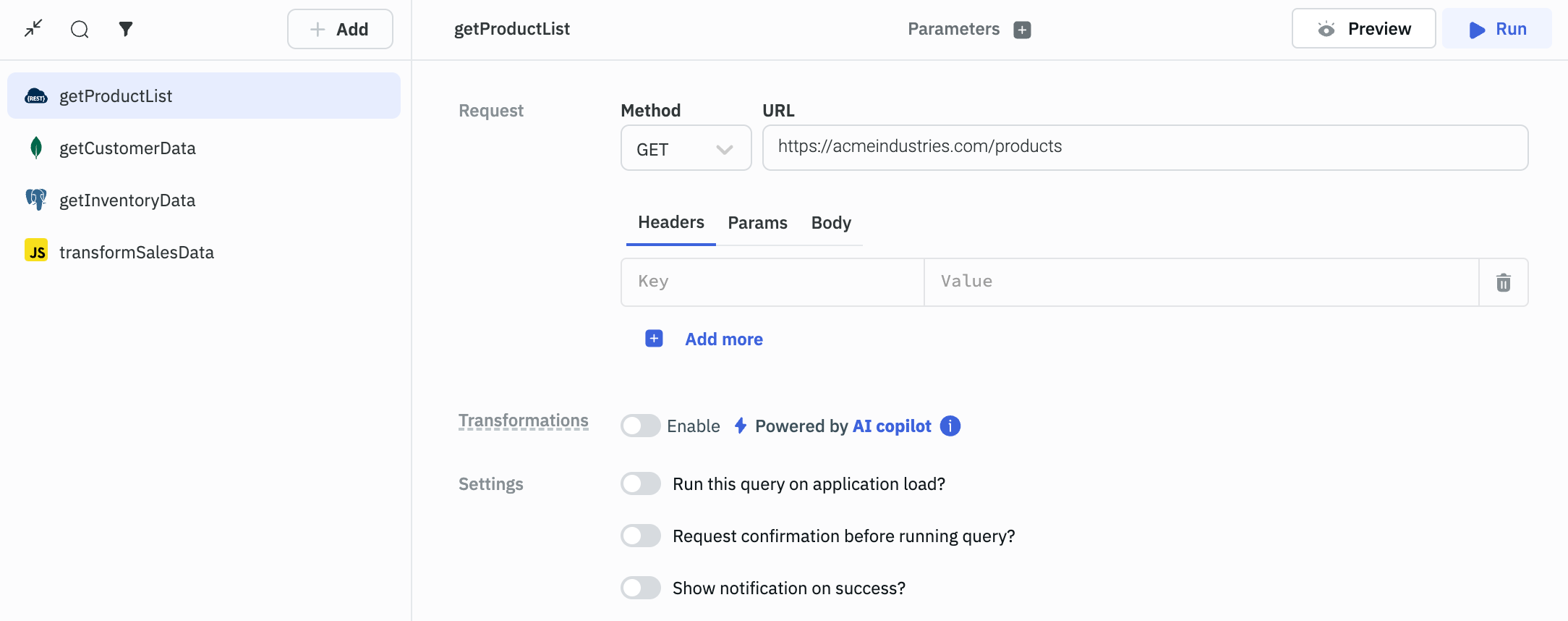Click the plus icon next to Parameters
This screenshot has width=1568, height=621.
point(1022,30)
